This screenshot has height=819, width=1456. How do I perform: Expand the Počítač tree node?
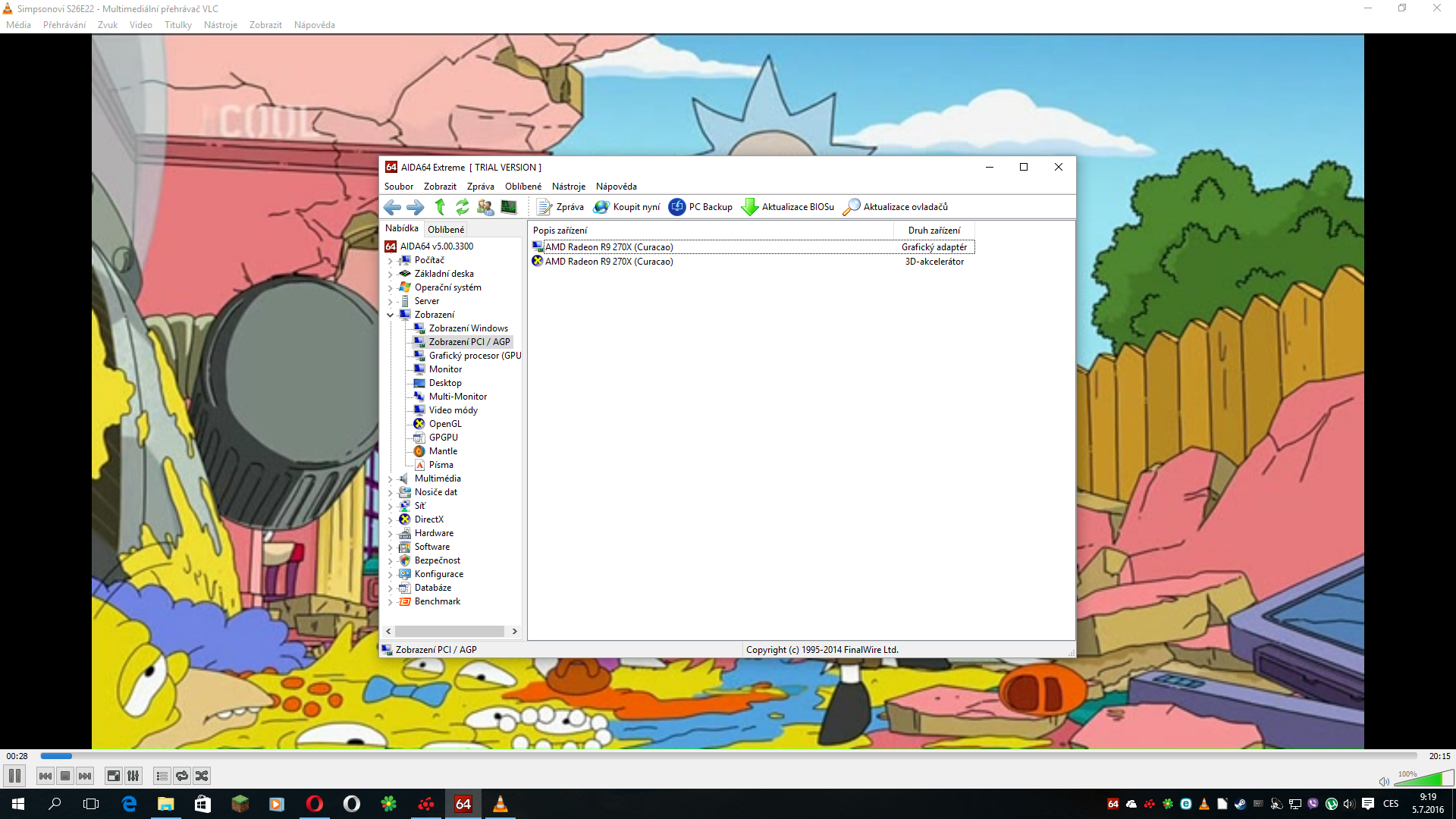[391, 261]
